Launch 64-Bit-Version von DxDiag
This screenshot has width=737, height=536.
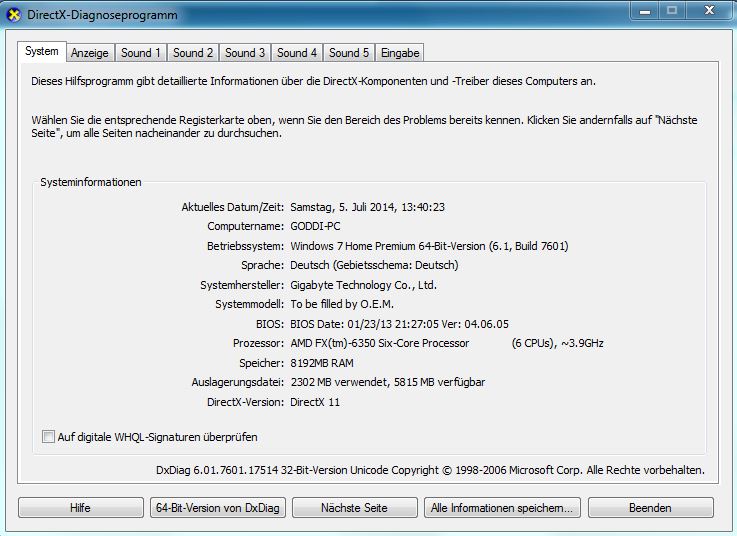pyautogui.click(x=218, y=508)
